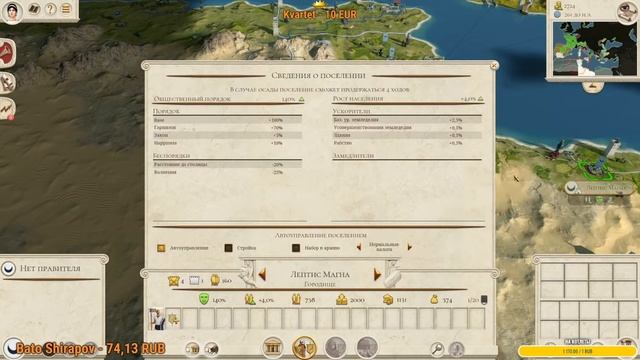
Task: Click the Ускорители section label
Action: (x=351, y=111)
